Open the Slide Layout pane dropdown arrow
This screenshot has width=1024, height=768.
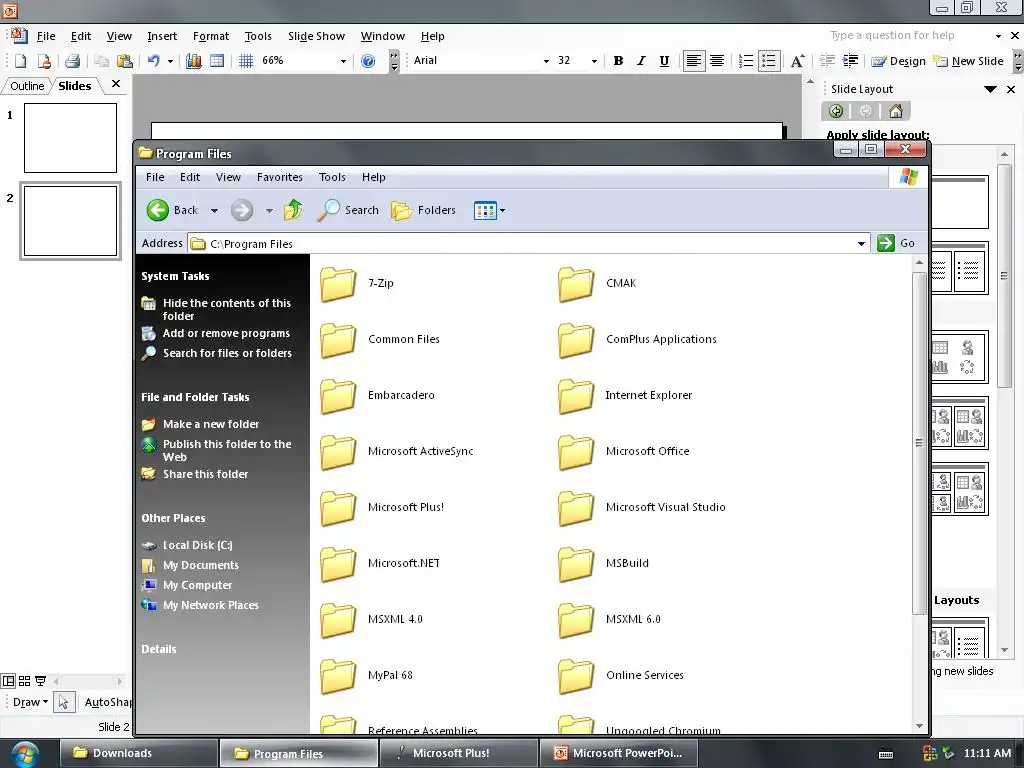pos(990,89)
